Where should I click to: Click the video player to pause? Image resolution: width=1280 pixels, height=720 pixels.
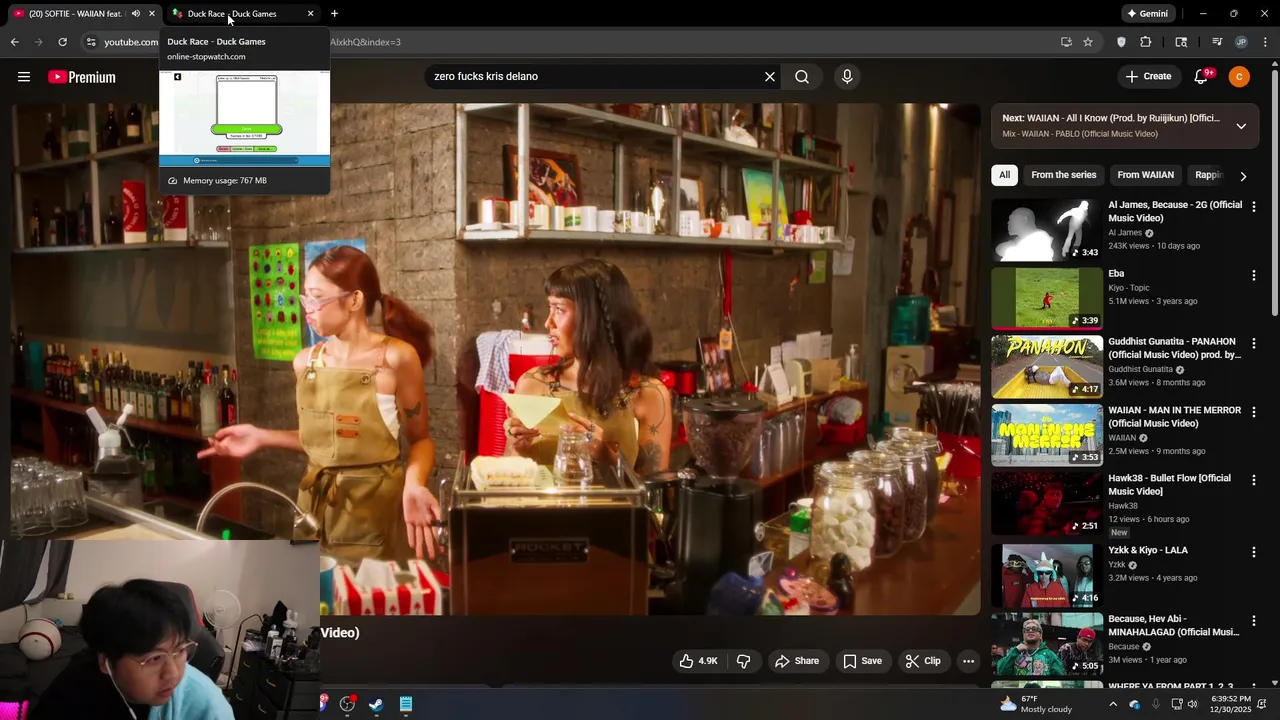496,358
